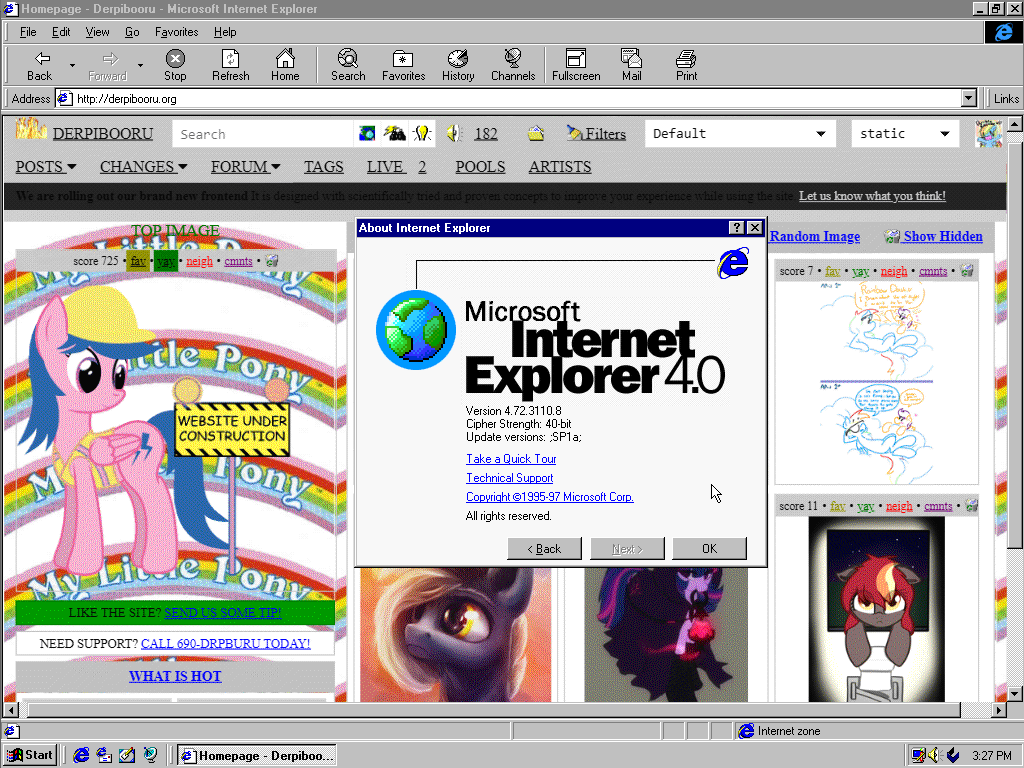This screenshot has width=1024, height=768.
Task: Open the static theme dropdown
Action: [905, 133]
